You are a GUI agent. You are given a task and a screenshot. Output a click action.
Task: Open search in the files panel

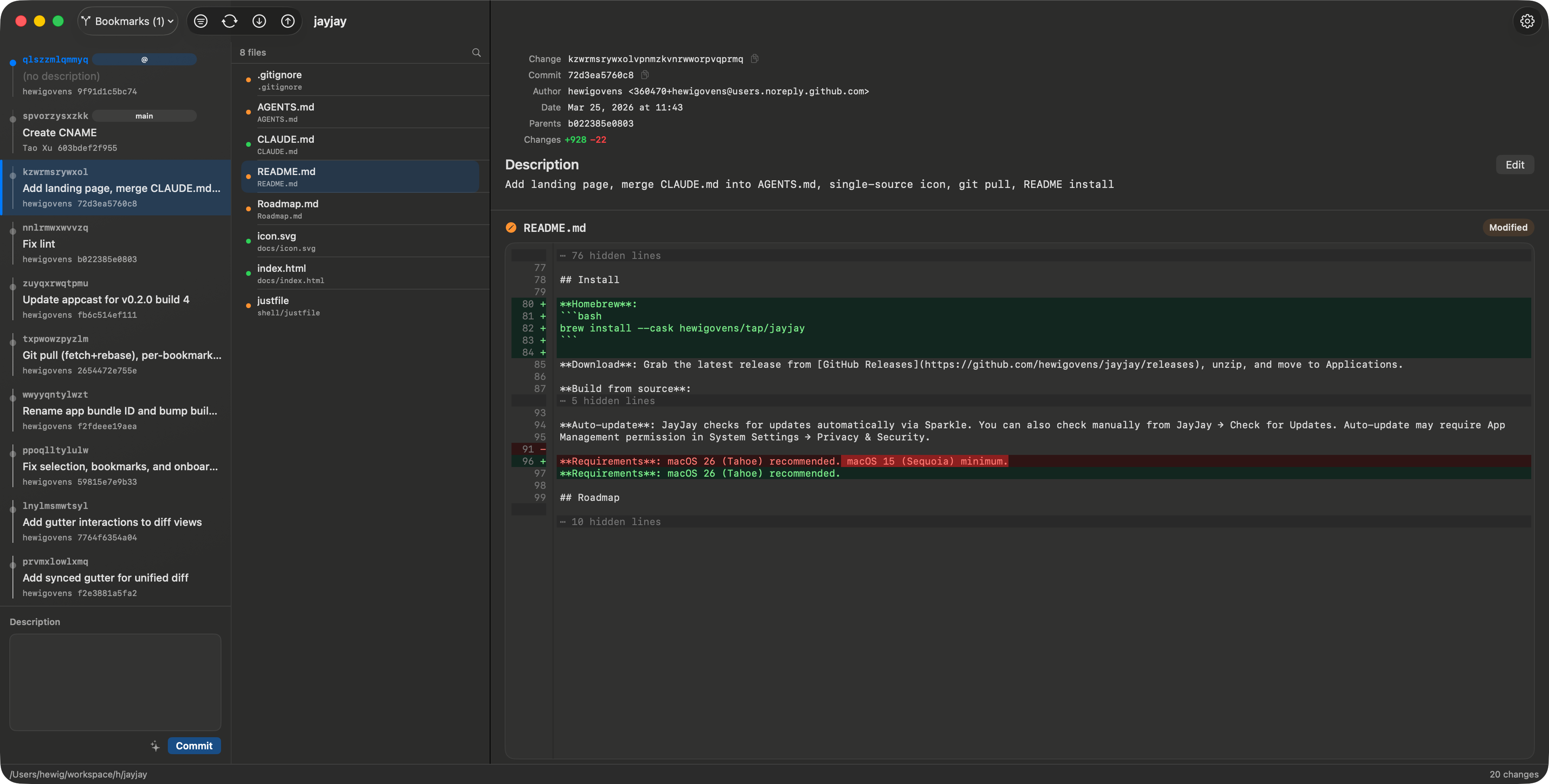coord(476,52)
